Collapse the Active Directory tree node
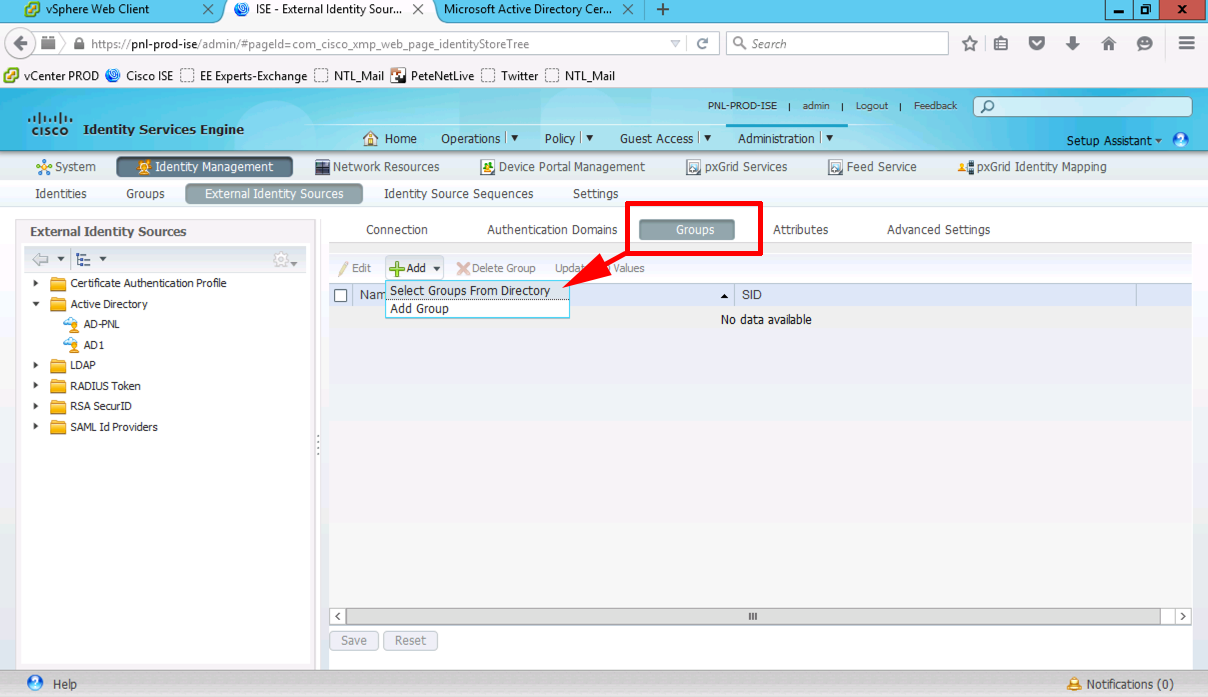Screen dimensions: 1208x697 pyautogui.click(x=37, y=304)
